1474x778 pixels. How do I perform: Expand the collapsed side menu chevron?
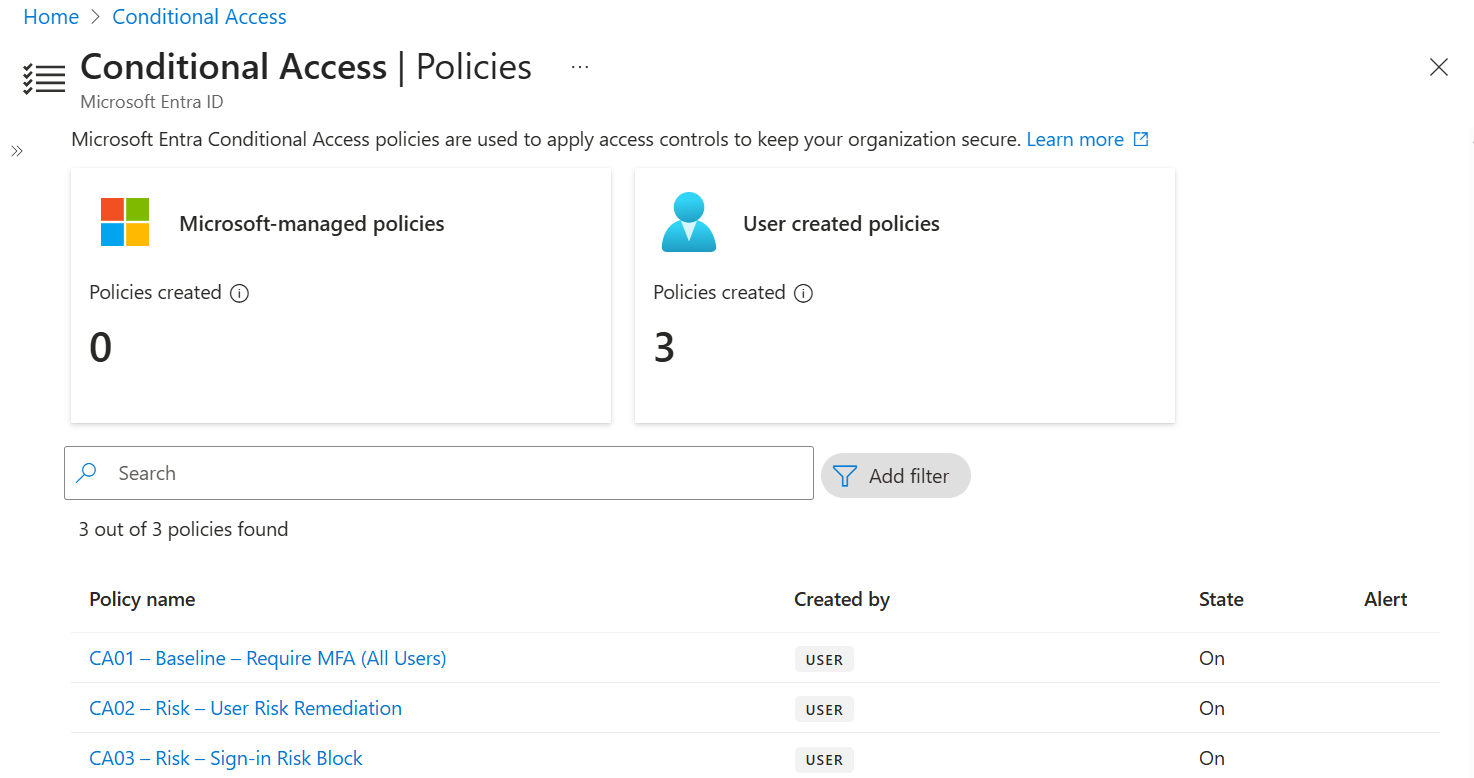(17, 151)
